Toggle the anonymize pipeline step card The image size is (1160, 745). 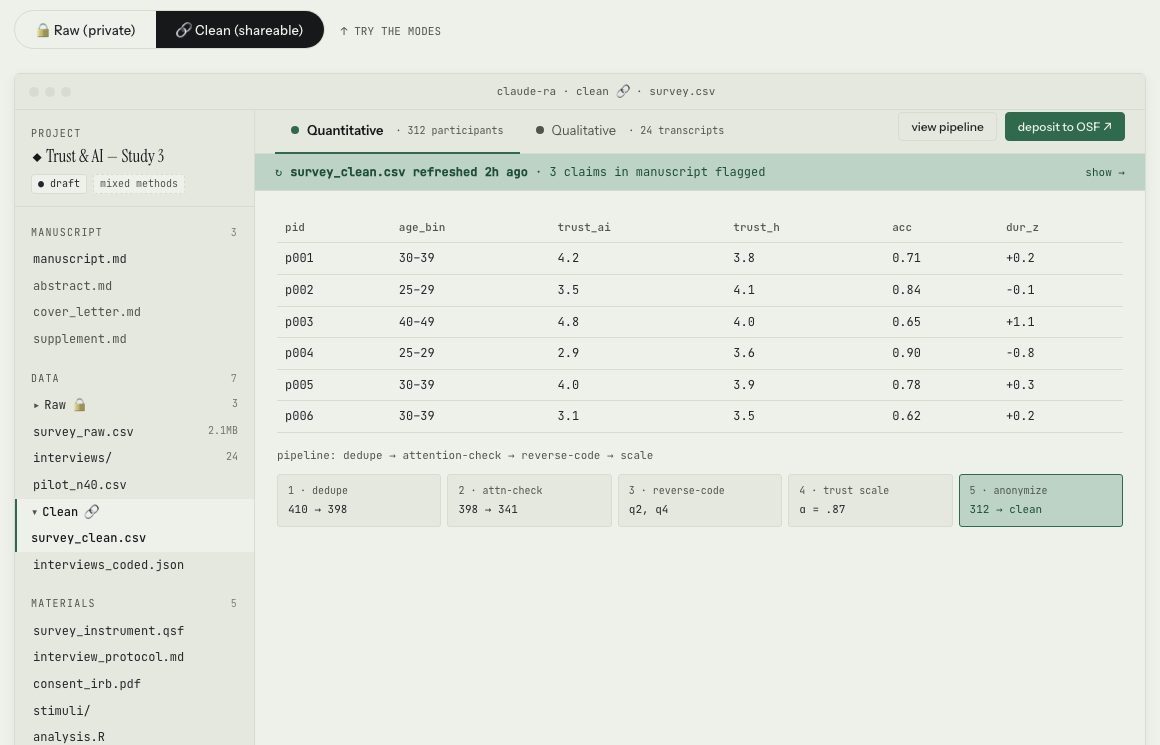click(x=1040, y=499)
